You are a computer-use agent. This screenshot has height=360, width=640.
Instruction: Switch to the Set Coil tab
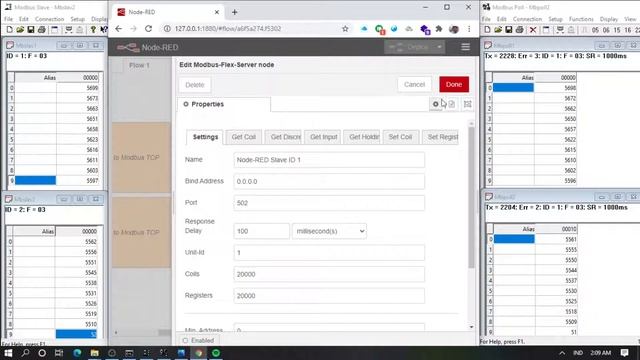pos(400,137)
